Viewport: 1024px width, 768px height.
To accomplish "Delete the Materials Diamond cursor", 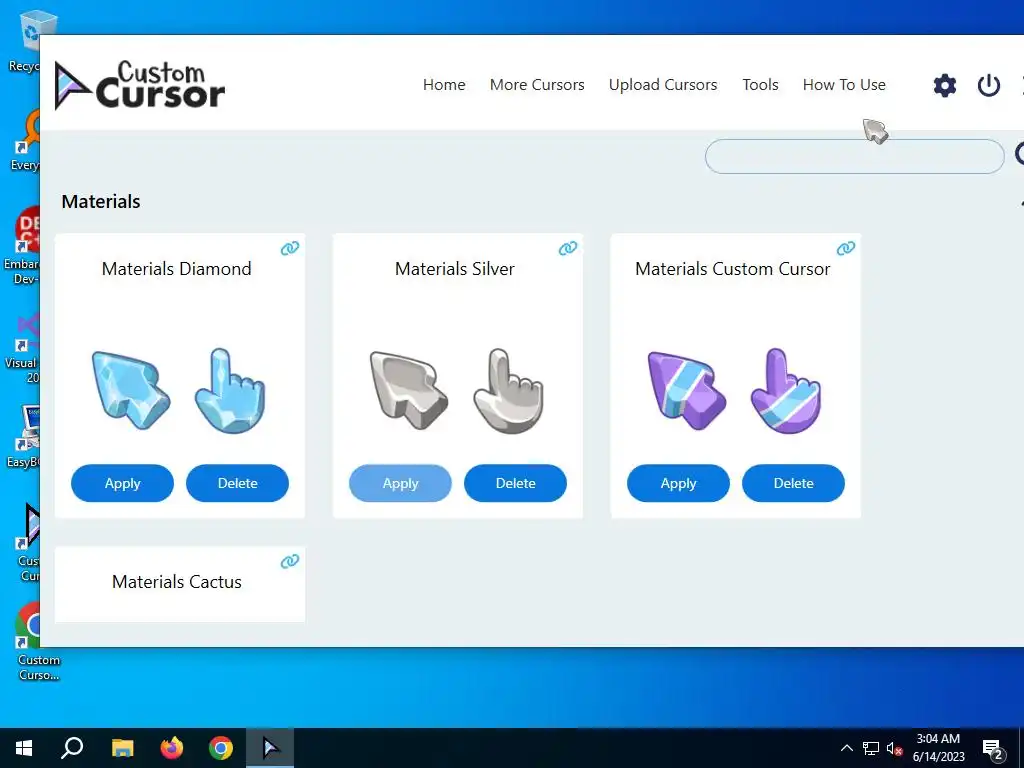I will point(237,483).
